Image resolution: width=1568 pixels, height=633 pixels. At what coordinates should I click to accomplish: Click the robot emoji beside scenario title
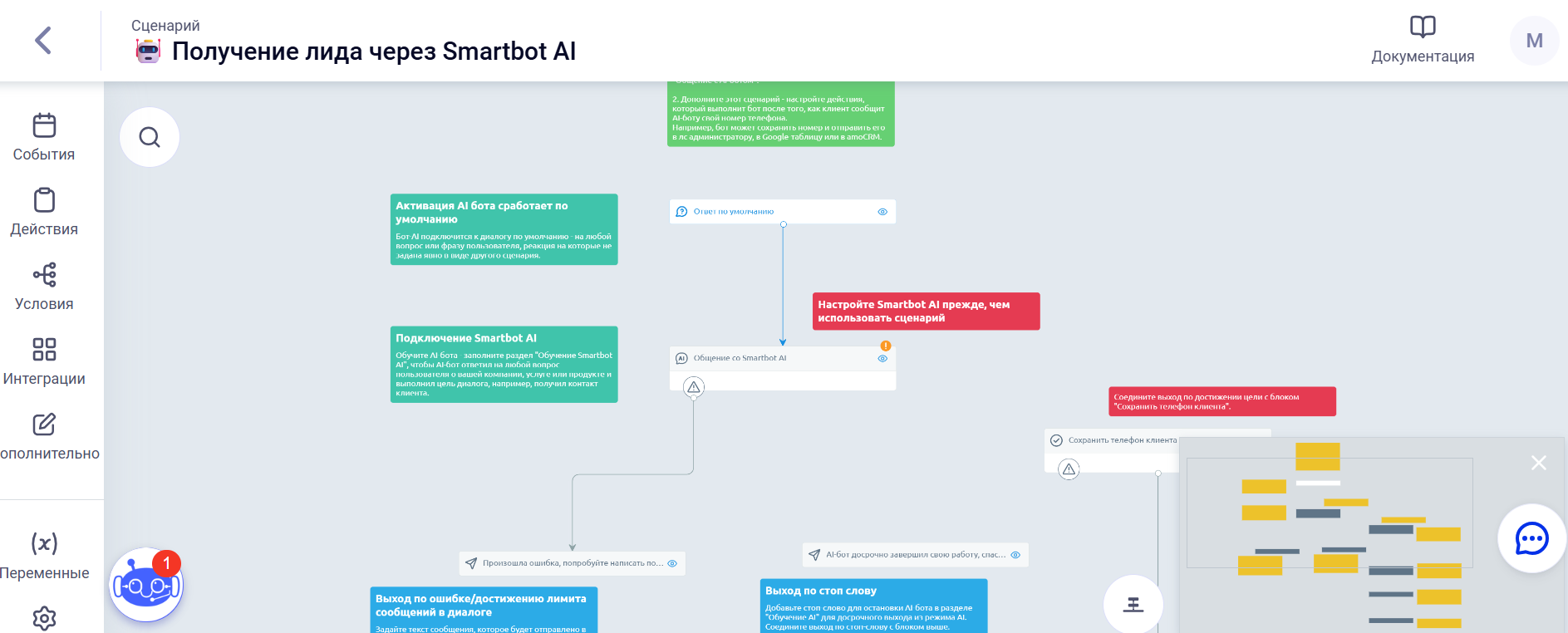coord(148,52)
